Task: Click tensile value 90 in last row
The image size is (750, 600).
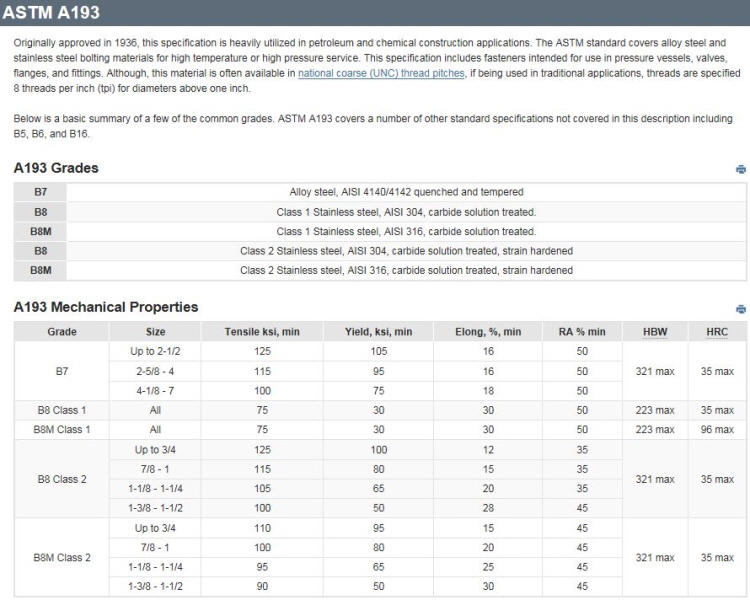Action: 262,587
